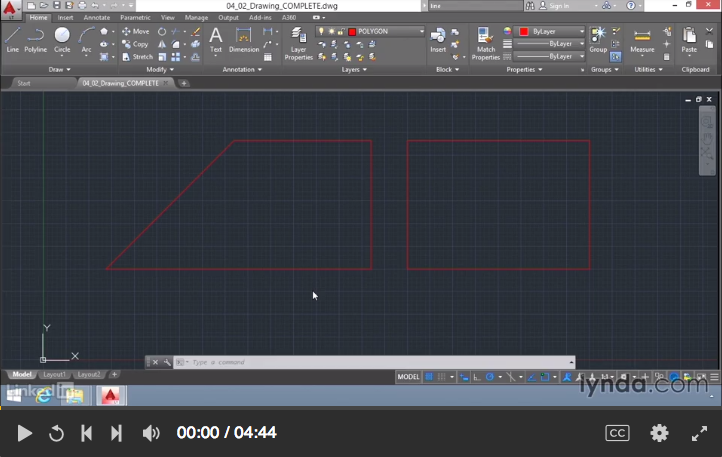
Task: Switch to the Annotate ribbon tab
Action: pyautogui.click(x=97, y=17)
